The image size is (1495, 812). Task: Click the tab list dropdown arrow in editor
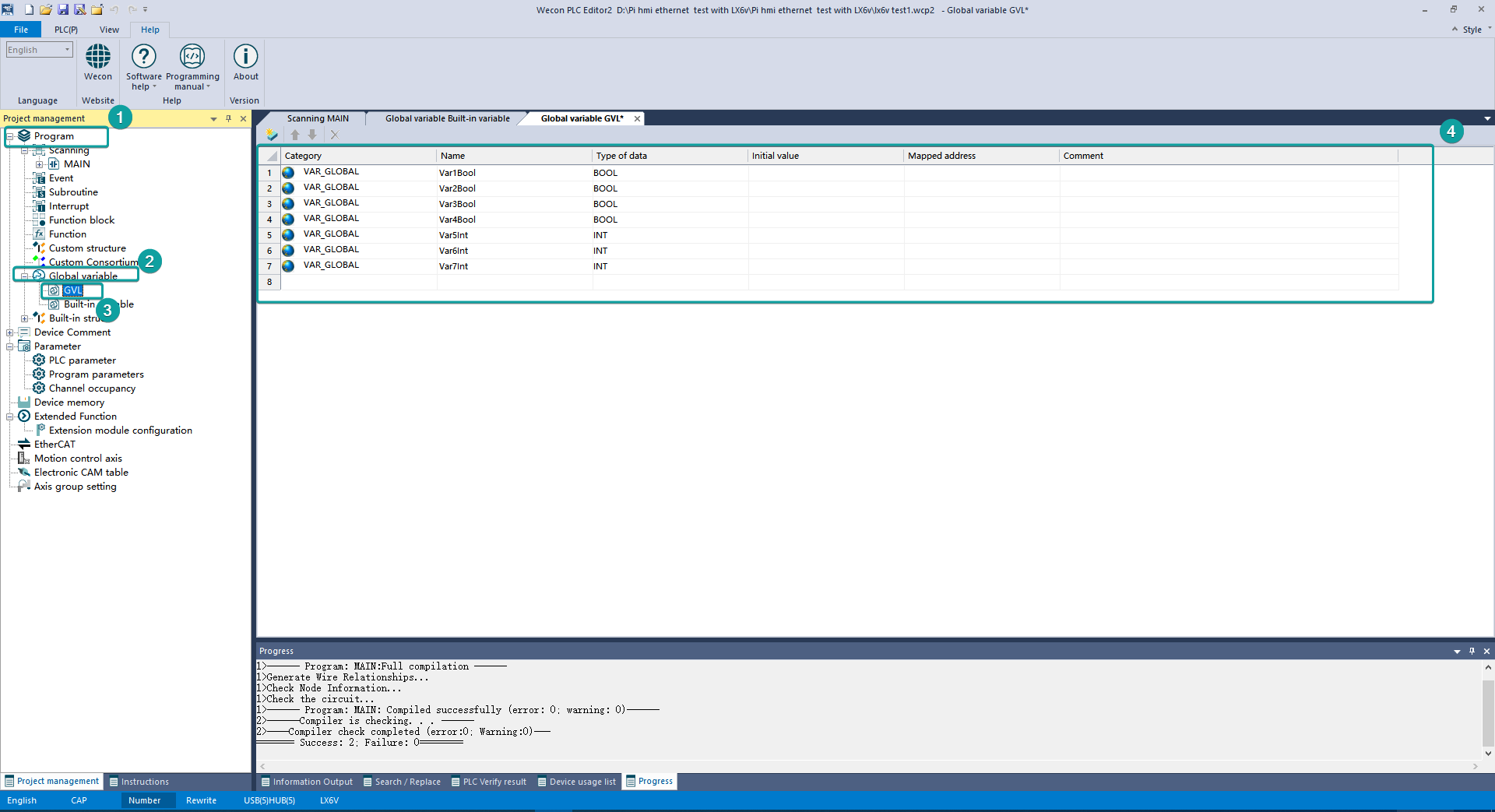[1487, 119]
